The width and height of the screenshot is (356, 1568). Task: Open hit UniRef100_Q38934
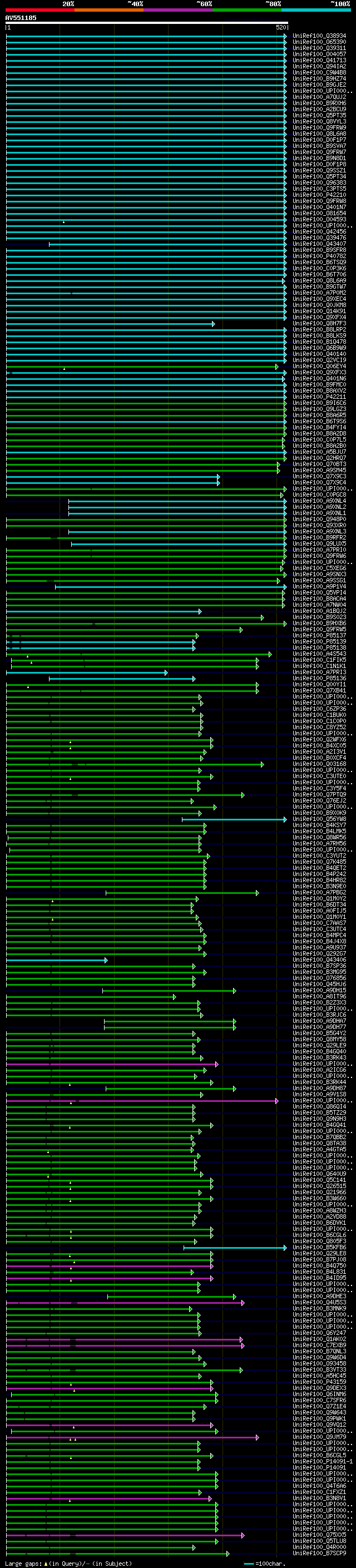click(319, 36)
